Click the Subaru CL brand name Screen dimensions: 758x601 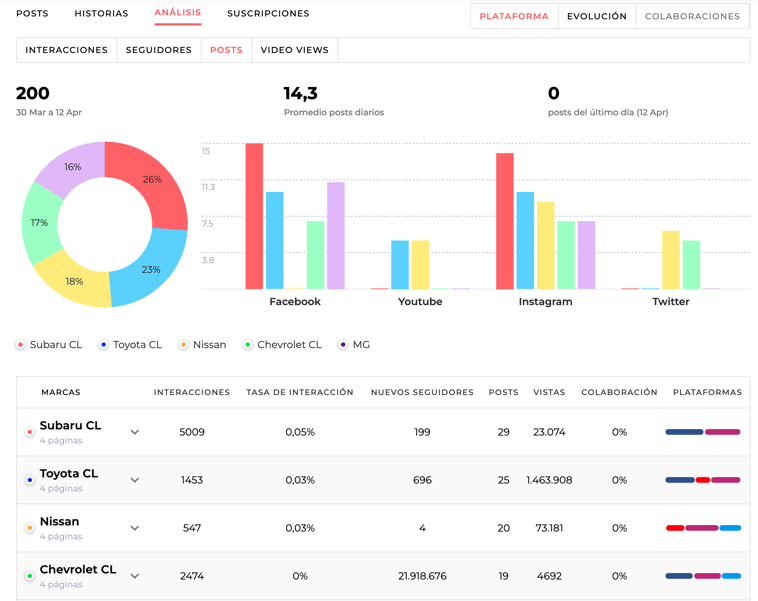pyautogui.click(x=71, y=425)
